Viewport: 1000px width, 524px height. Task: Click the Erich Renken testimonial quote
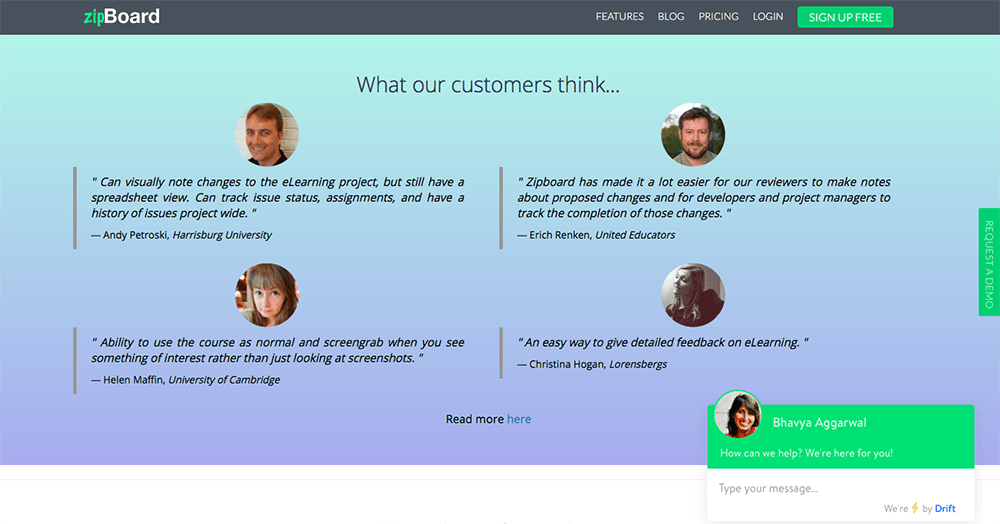pyautogui.click(x=703, y=198)
